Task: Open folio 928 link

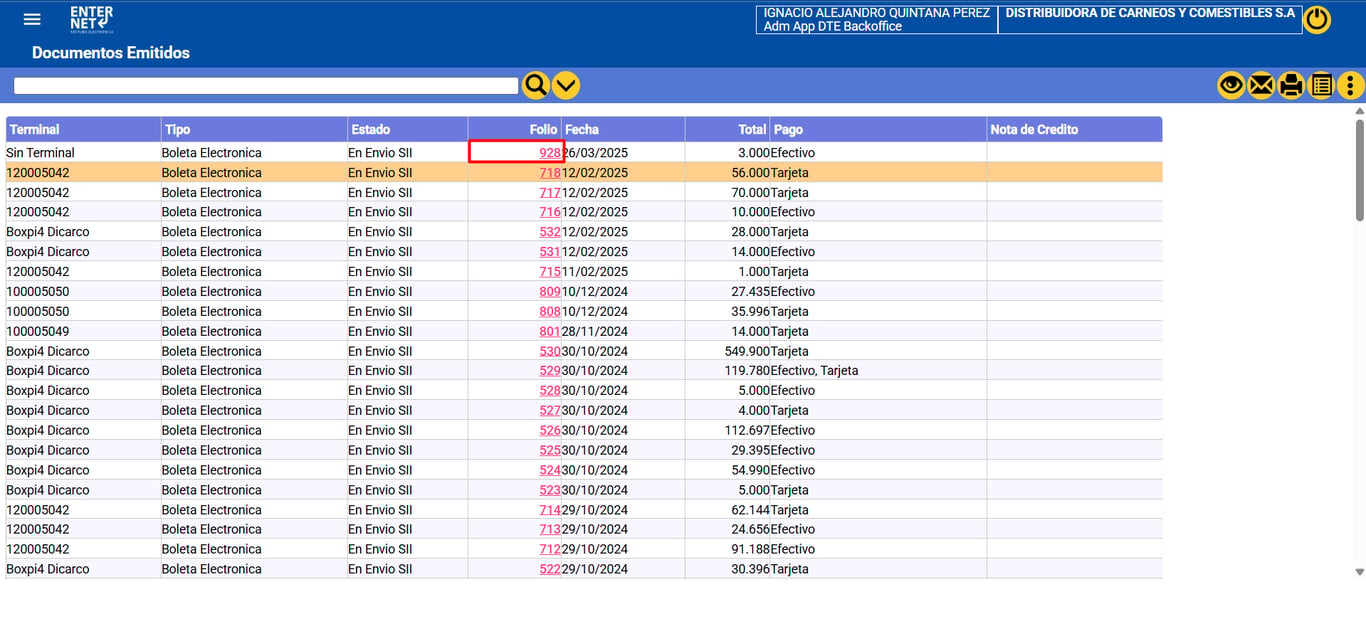Action: 550,153
